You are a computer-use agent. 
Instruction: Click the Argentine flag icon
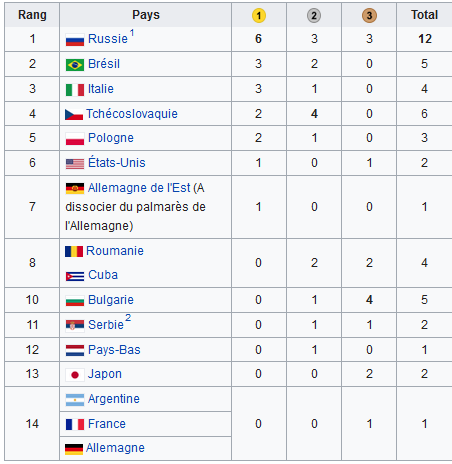pyautogui.click(x=75, y=400)
